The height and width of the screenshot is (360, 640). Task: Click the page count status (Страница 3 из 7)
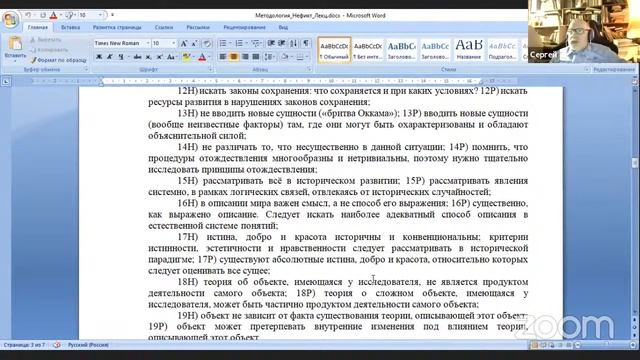point(24,345)
